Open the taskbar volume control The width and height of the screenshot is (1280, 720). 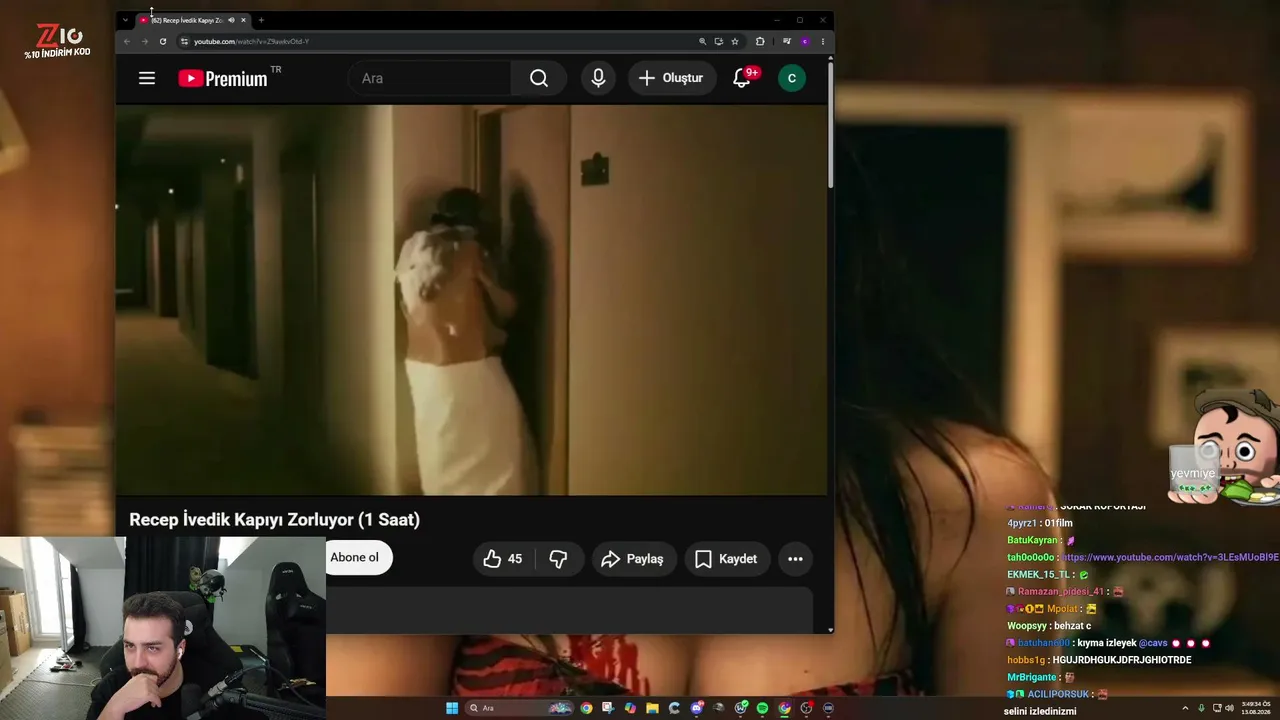[x=1231, y=708]
